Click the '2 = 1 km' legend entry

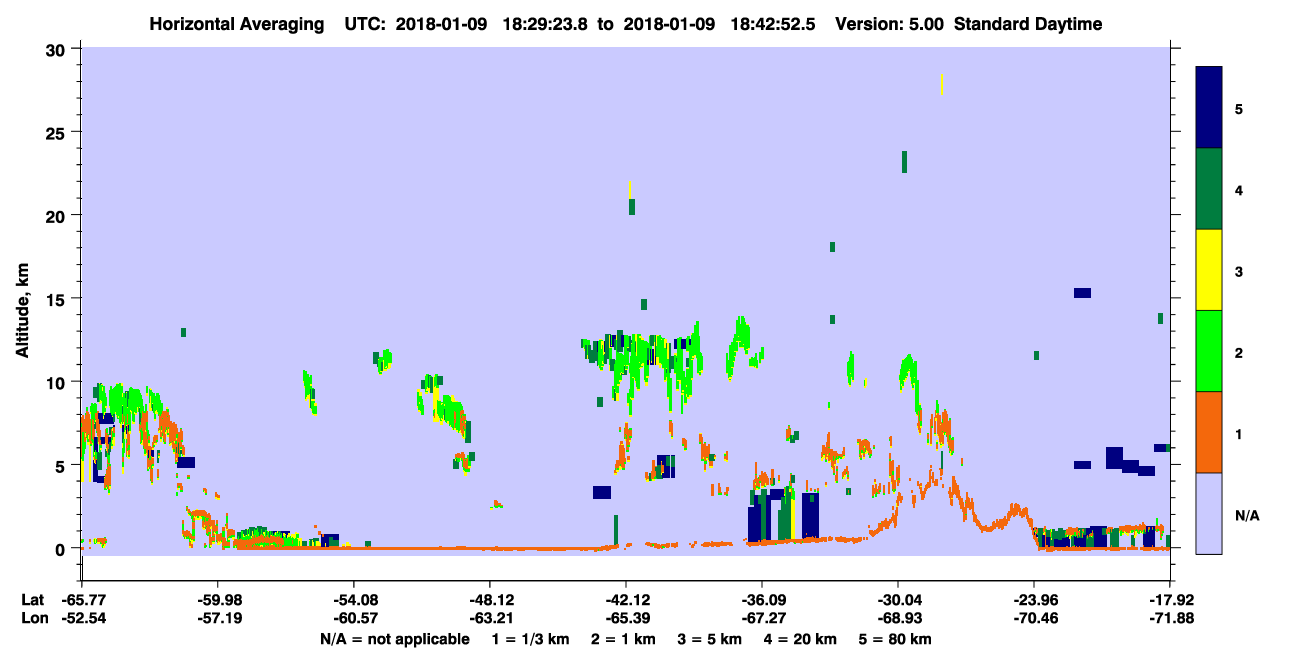(622, 639)
